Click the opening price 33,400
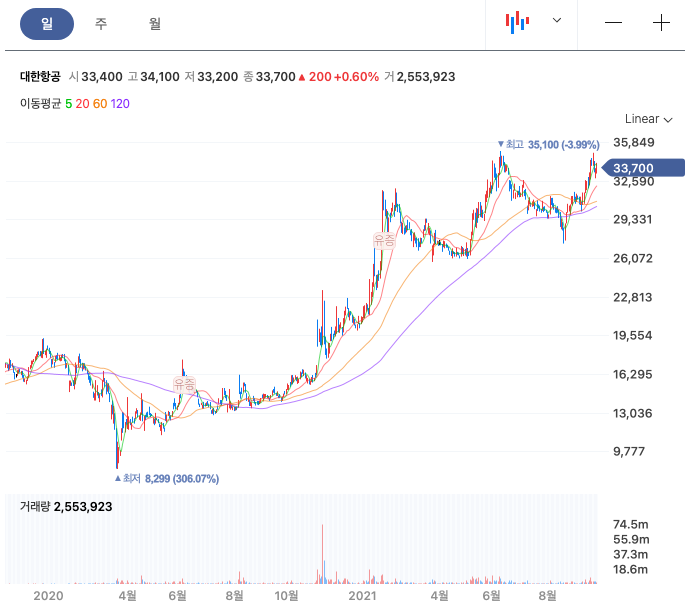Image resolution: width=686 pixels, height=612 pixels. [x=102, y=77]
